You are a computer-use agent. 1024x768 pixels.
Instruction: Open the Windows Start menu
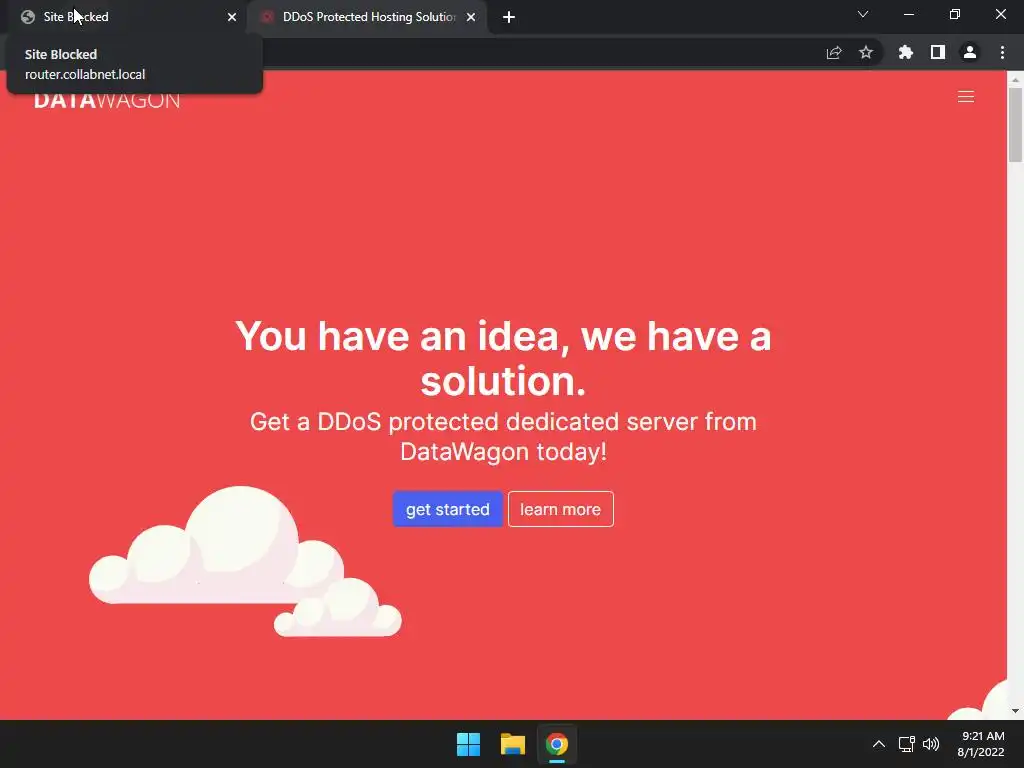tap(468, 744)
